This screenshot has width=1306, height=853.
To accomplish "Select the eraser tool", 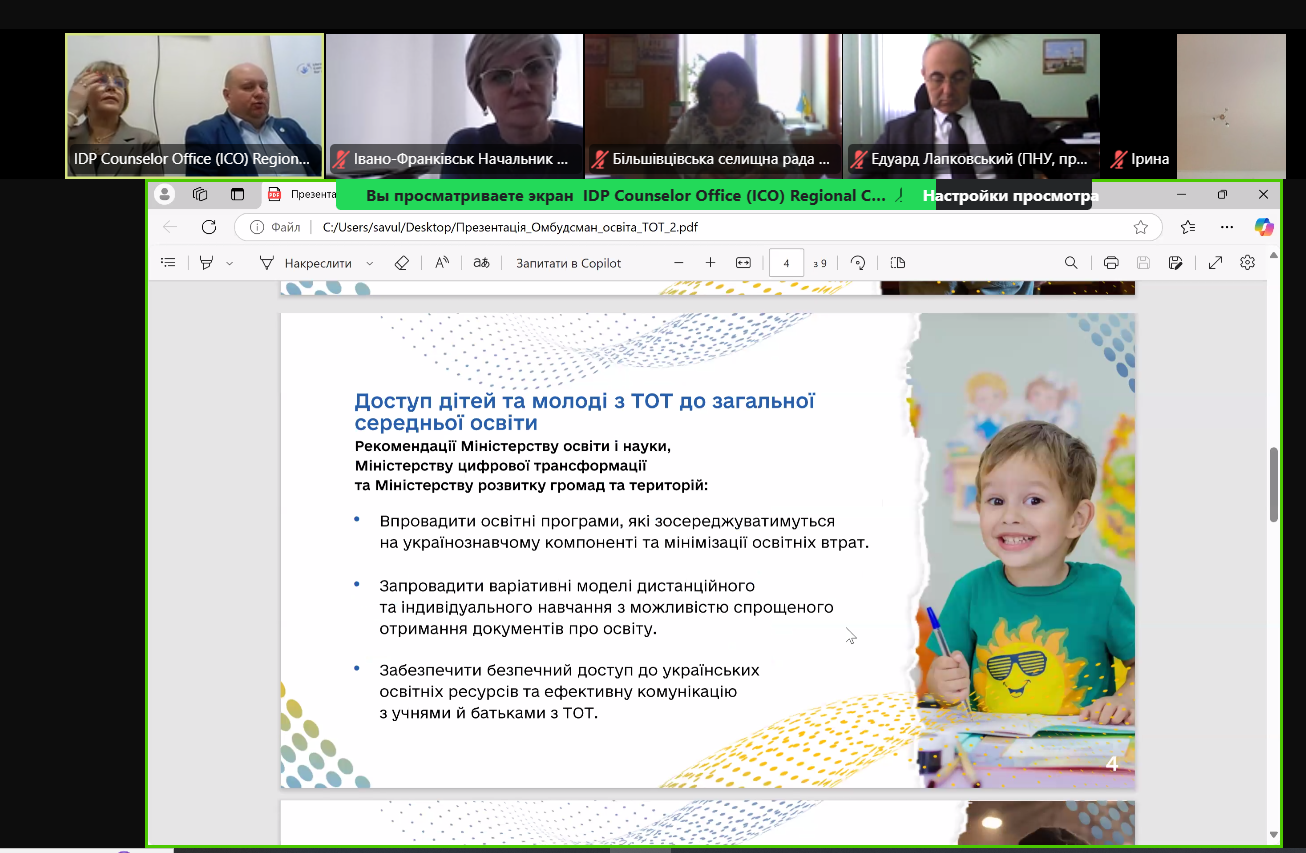I will pos(401,263).
